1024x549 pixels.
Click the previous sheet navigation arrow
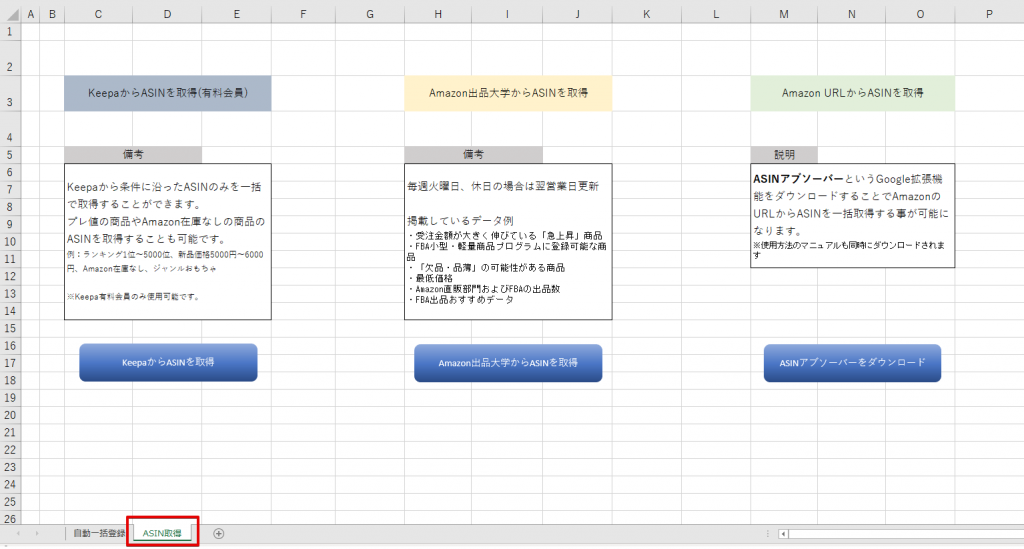(x=18, y=533)
